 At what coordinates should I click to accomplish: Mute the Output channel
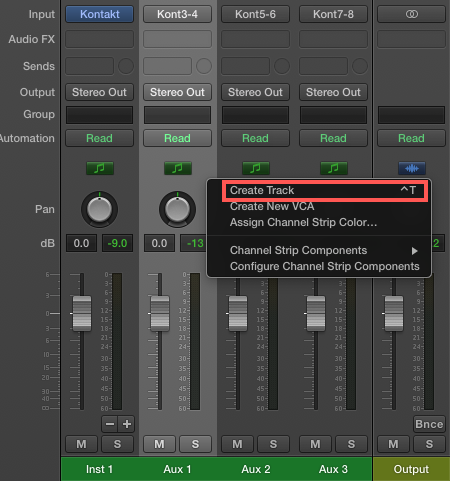point(393,444)
